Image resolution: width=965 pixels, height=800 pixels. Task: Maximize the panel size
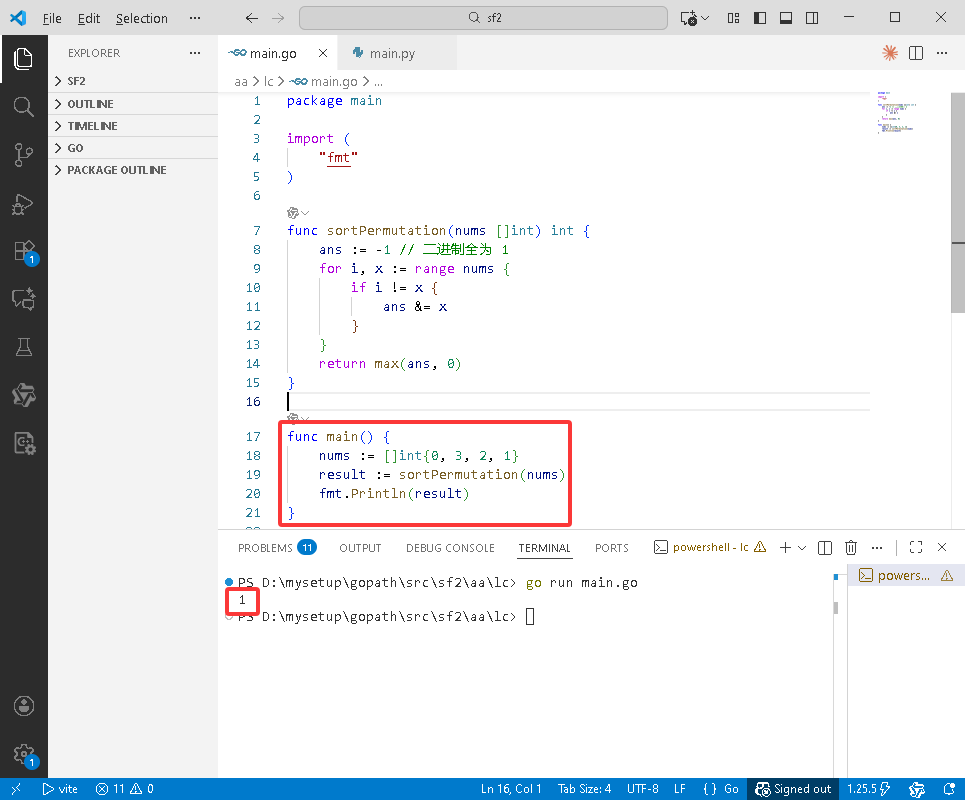point(916,547)
